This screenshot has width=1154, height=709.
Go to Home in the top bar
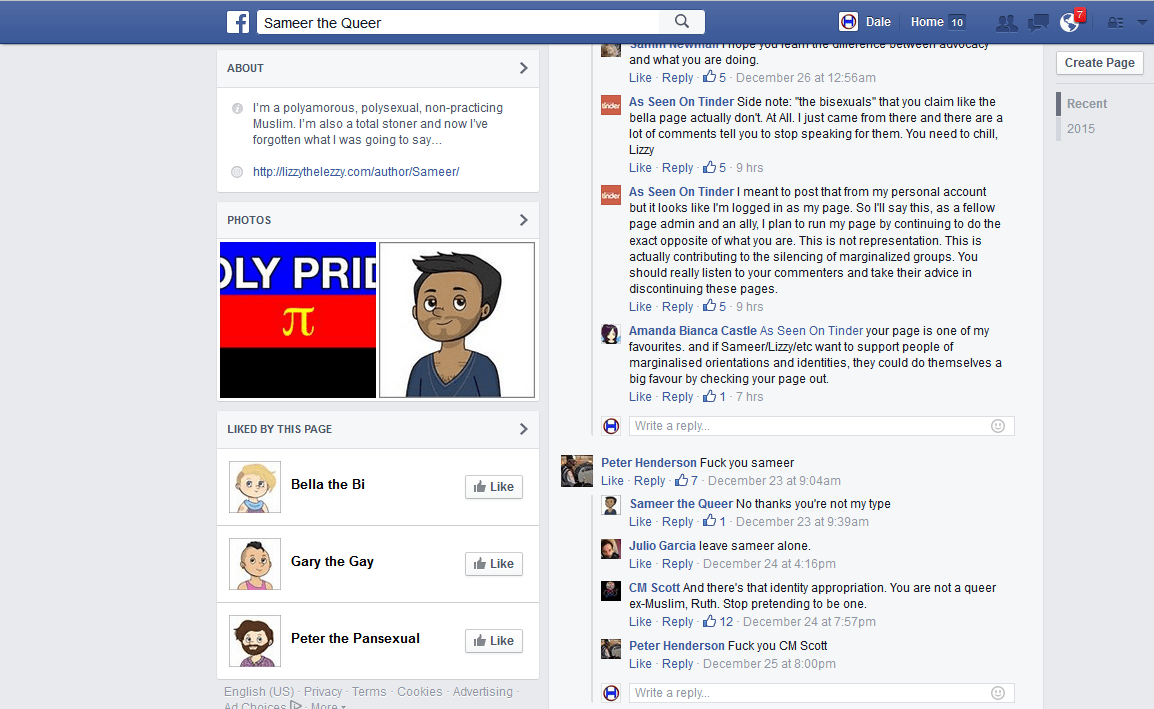tap(927, 22)
